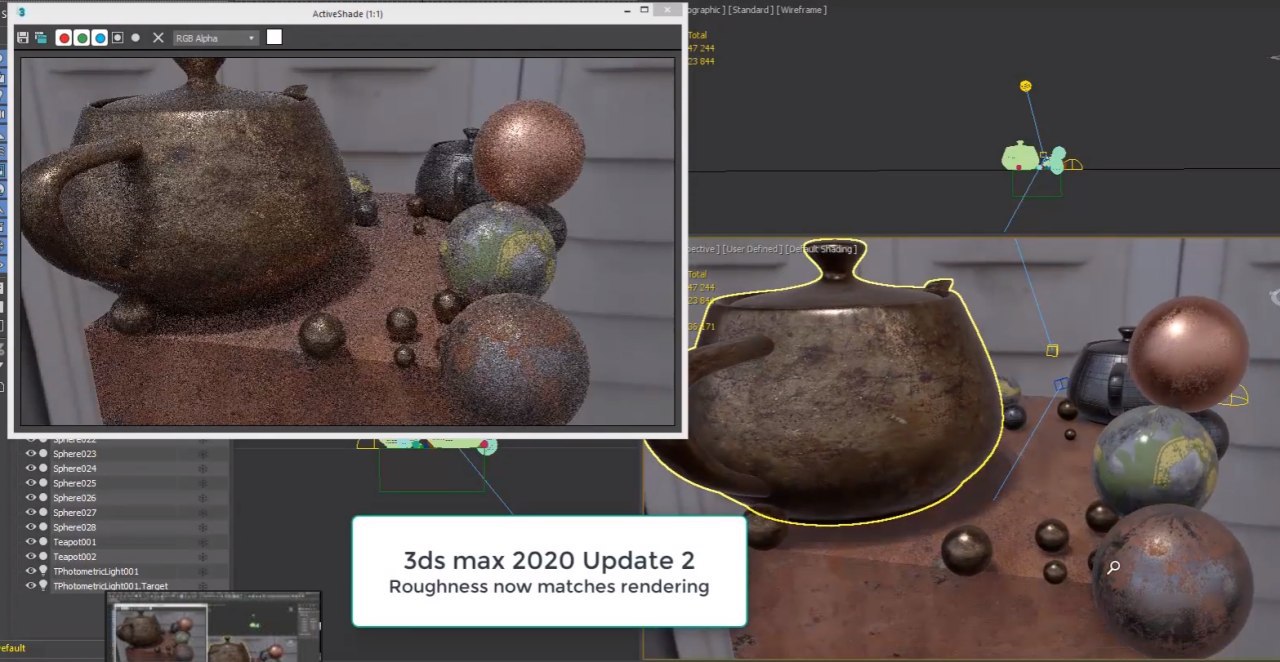Open the Standard viewport menu label

(750, 10)
